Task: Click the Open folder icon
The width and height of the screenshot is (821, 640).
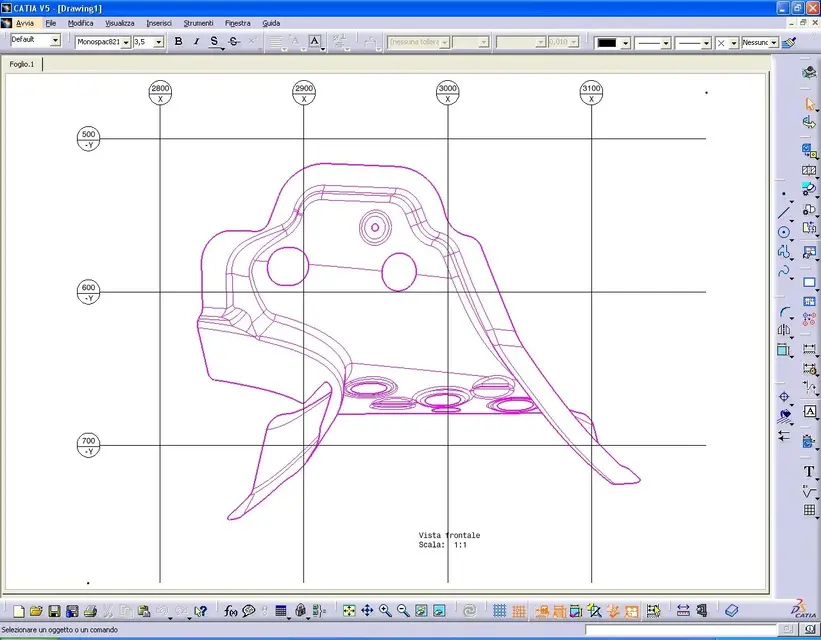Action: pos(36,611)
